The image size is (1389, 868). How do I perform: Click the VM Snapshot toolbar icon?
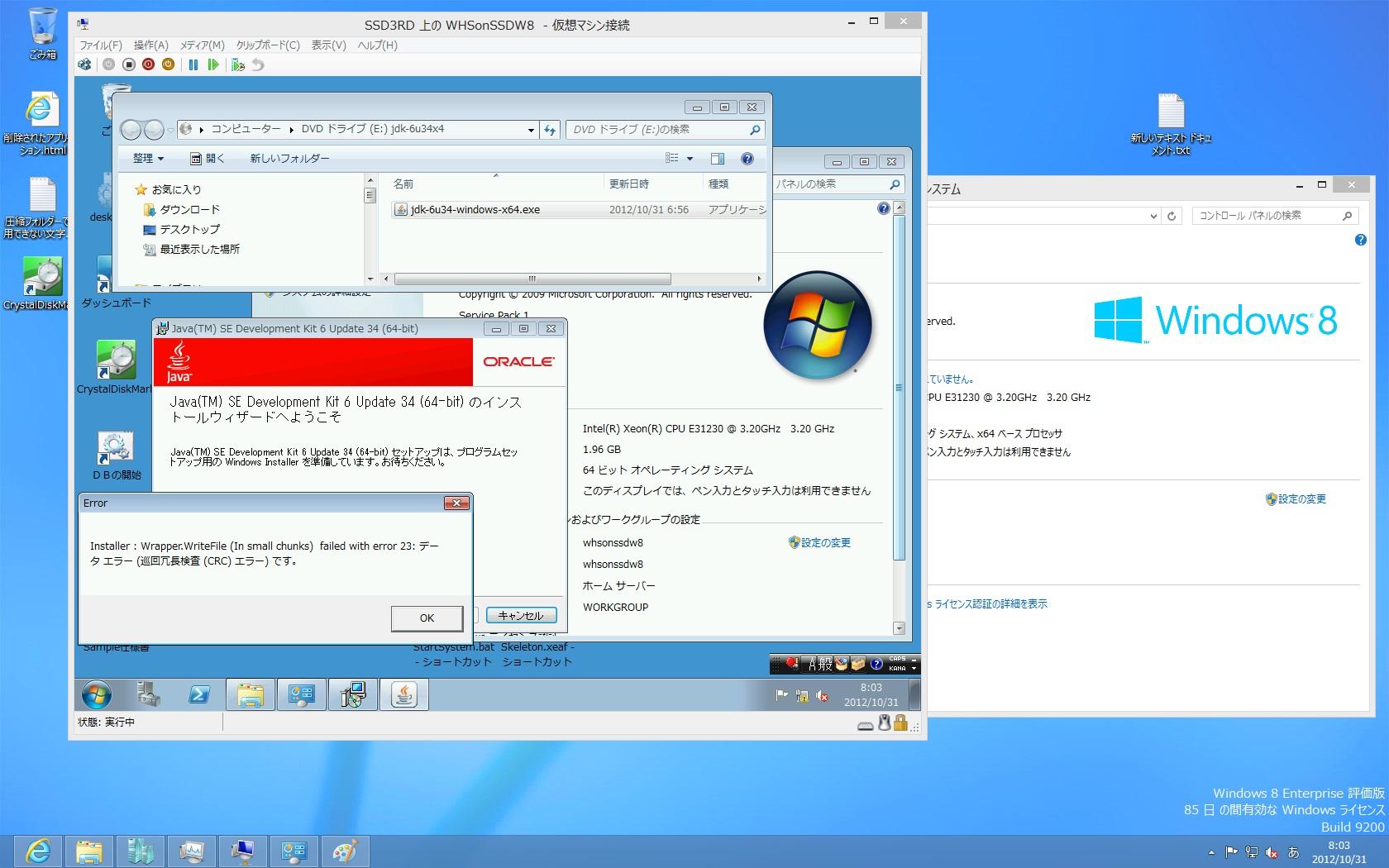[x=238, y=64]
